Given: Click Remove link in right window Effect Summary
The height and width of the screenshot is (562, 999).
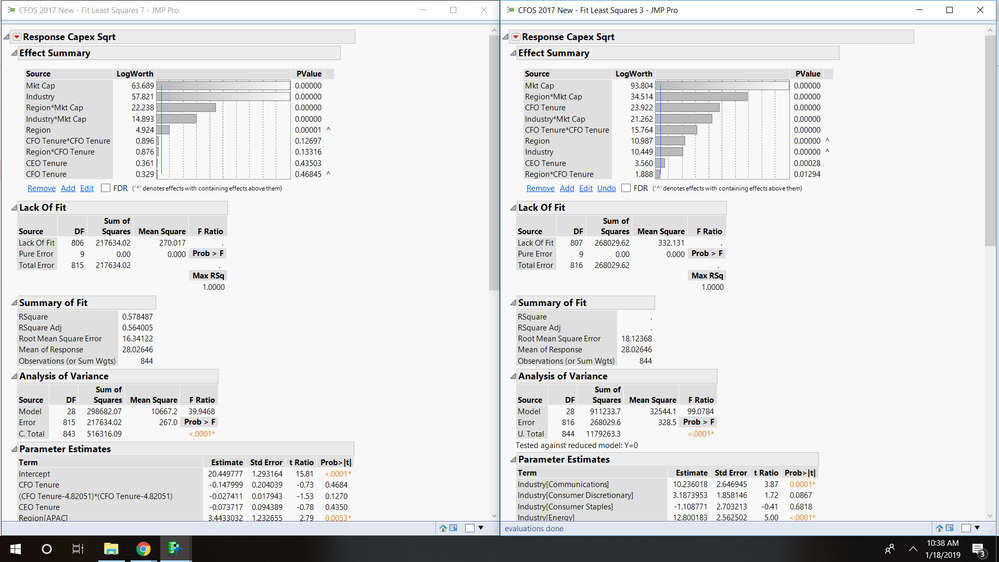Looking at the screenshot, I should (540, 188).
